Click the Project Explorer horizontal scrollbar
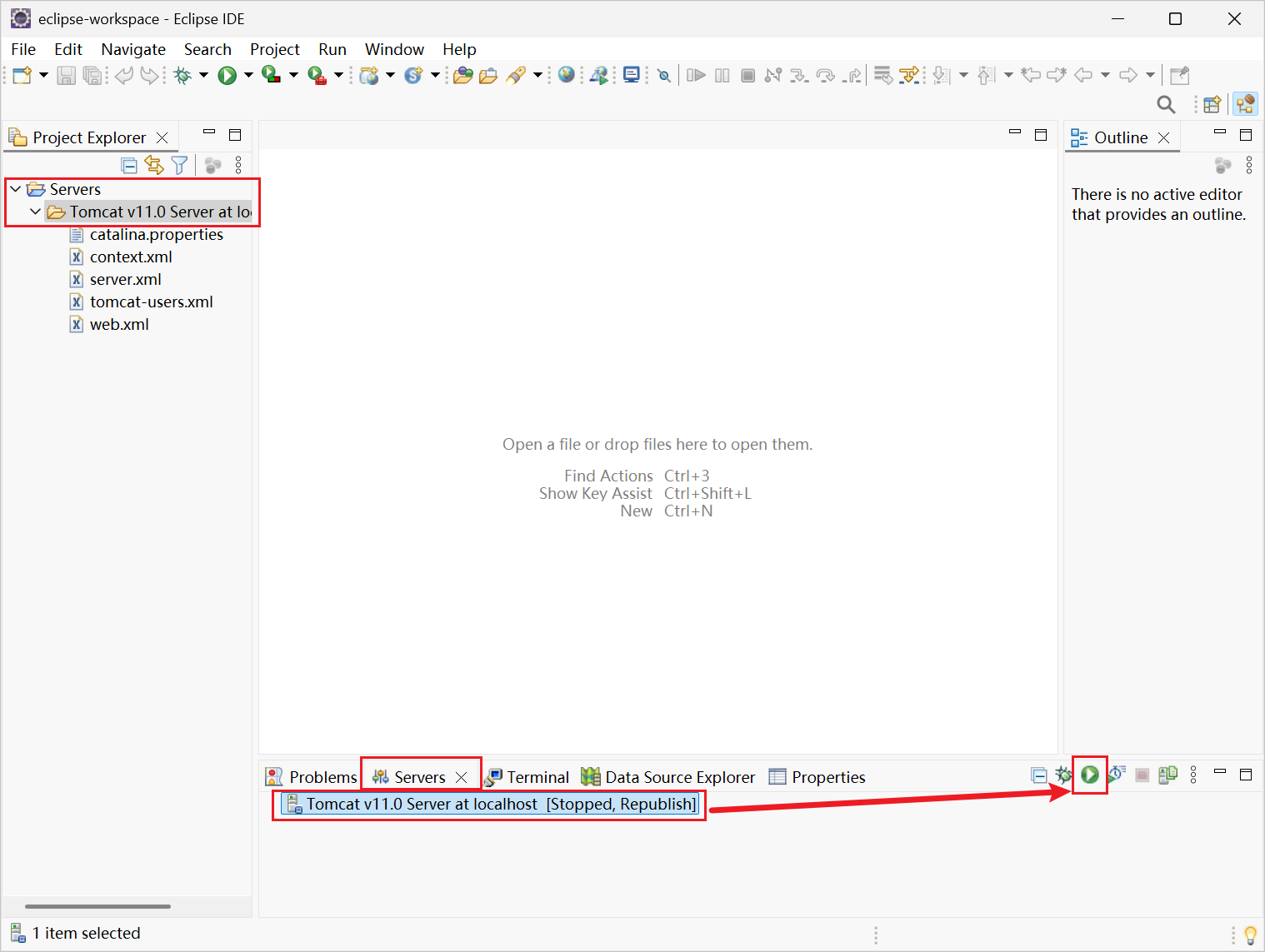The width and height of the screenshot is (1265, 952). pos(97,906)
